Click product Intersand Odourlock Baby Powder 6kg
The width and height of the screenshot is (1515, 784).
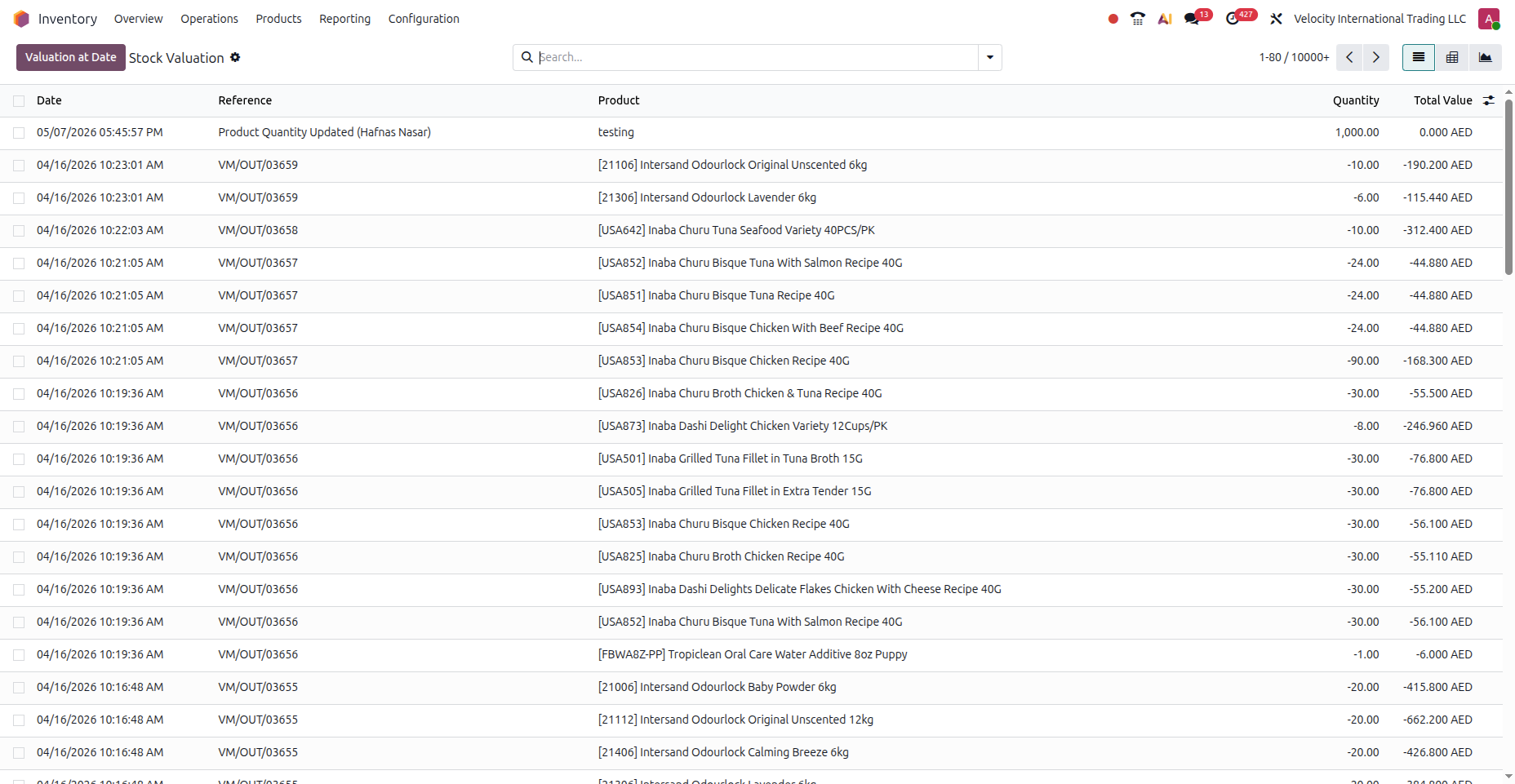pos(717,687)
